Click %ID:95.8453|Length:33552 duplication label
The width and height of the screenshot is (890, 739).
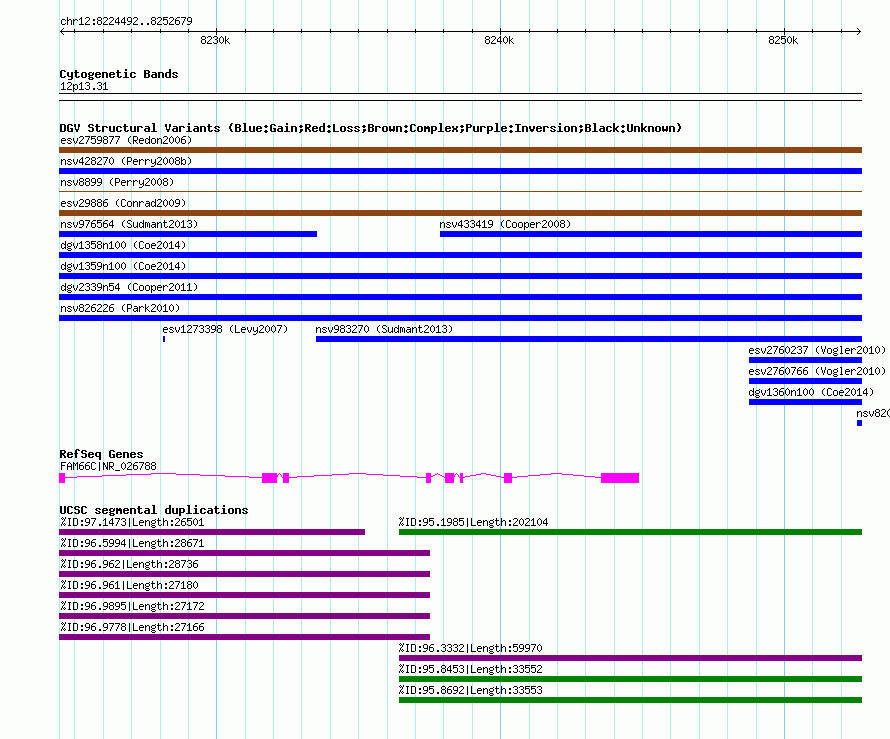click(x=471, y=669)
